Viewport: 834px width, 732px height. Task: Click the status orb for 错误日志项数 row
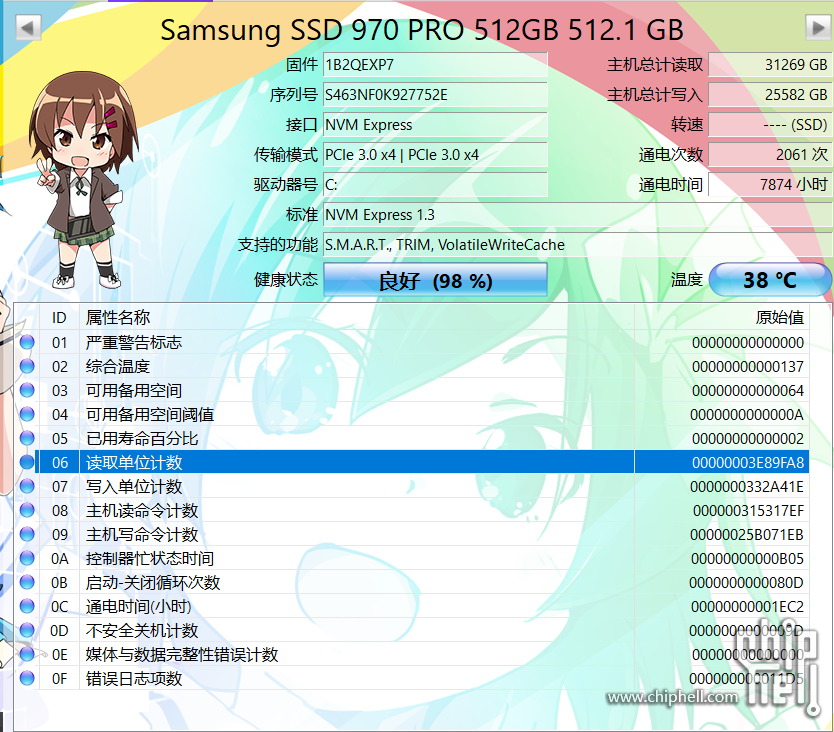coord(27,678)
